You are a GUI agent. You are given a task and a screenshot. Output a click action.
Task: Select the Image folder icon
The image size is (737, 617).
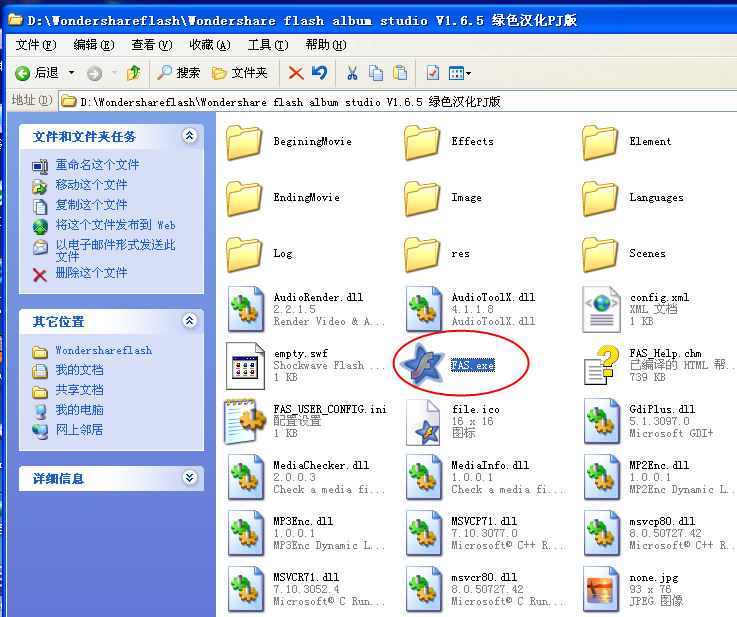[x=422, y=198]
